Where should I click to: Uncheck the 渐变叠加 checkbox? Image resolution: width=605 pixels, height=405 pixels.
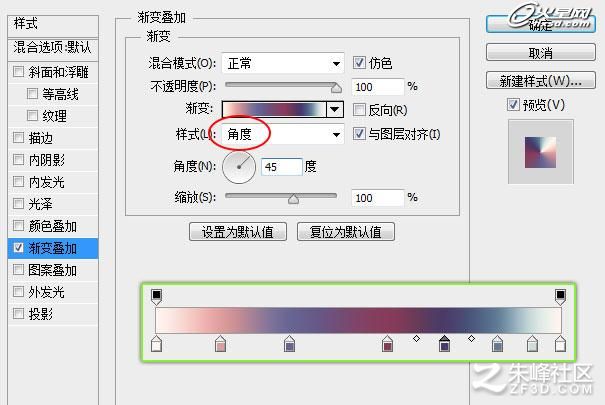tap(18, 247)
